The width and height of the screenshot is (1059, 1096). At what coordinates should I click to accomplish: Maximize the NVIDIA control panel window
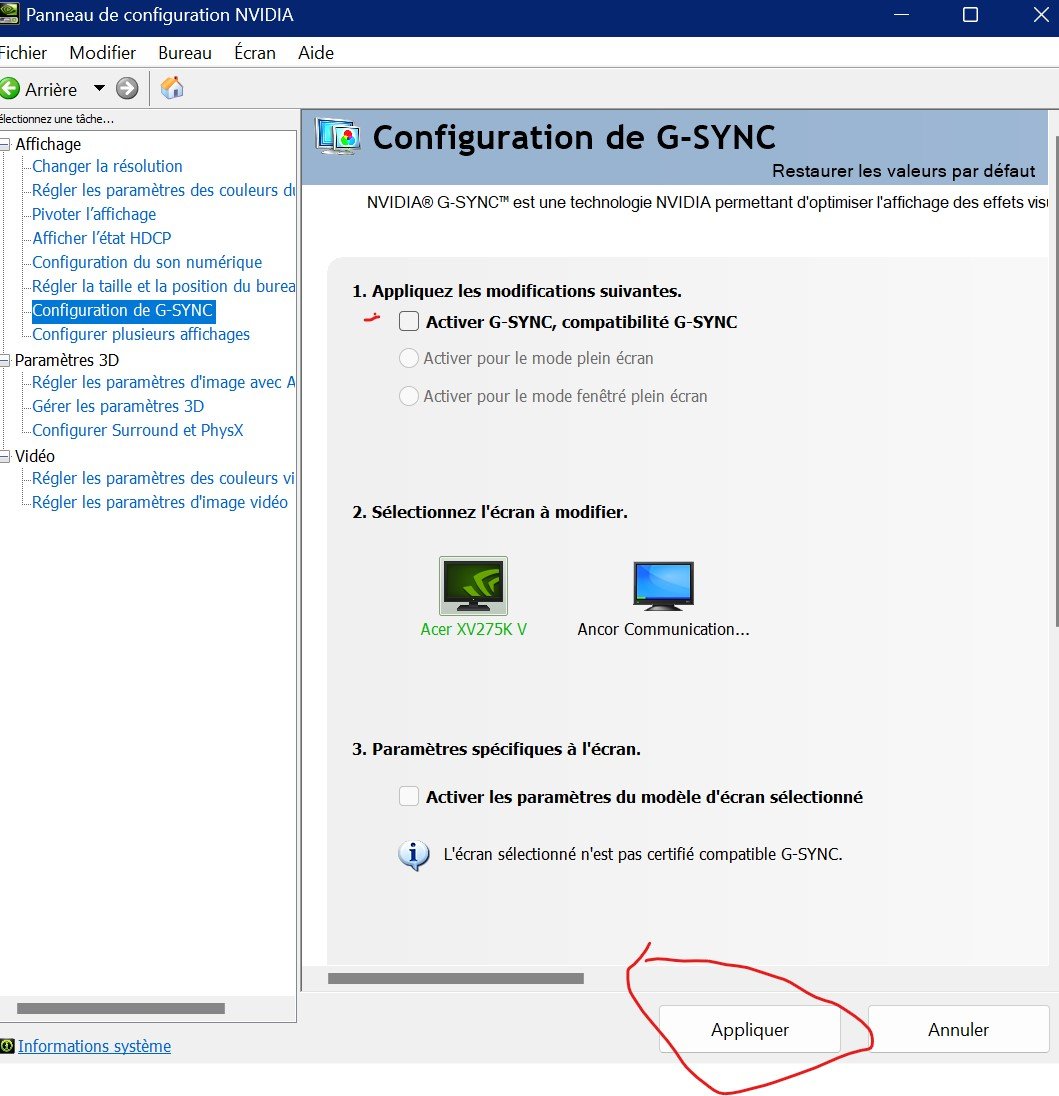point(970,15)
